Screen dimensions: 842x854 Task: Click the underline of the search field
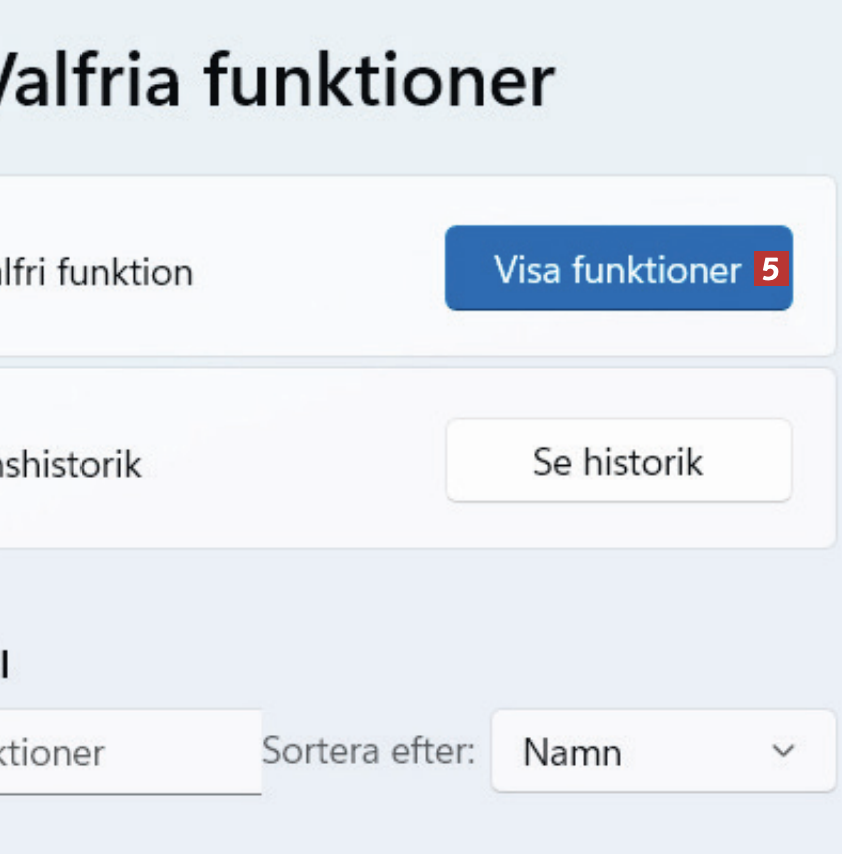[x=130, y=794]
